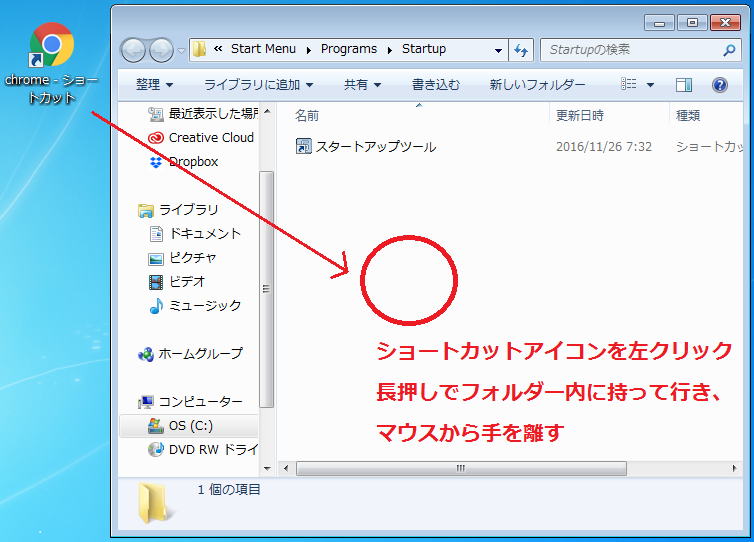Open the recent pages dropdown arrow
This screenshot has height=542, width=754.
[x=181, y=50]
